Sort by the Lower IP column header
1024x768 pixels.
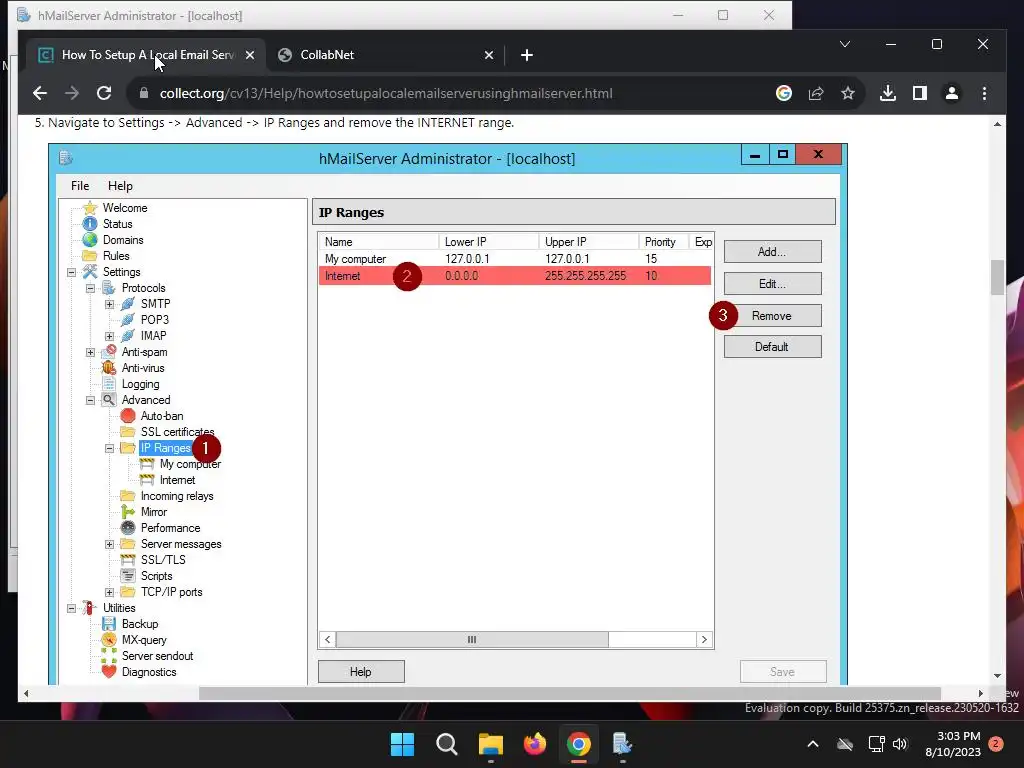pyautogui.click(x=488, y=242)
